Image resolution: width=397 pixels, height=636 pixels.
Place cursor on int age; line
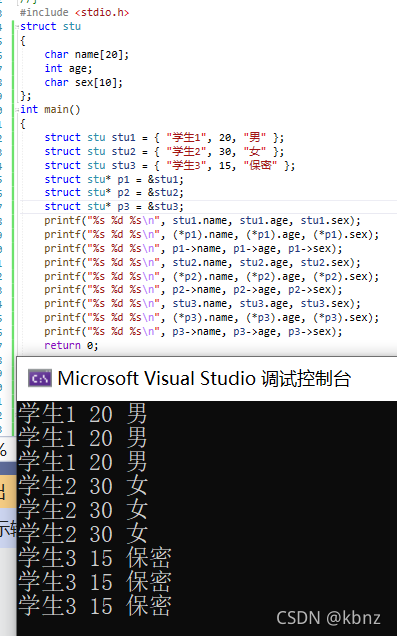click(69, 68)
